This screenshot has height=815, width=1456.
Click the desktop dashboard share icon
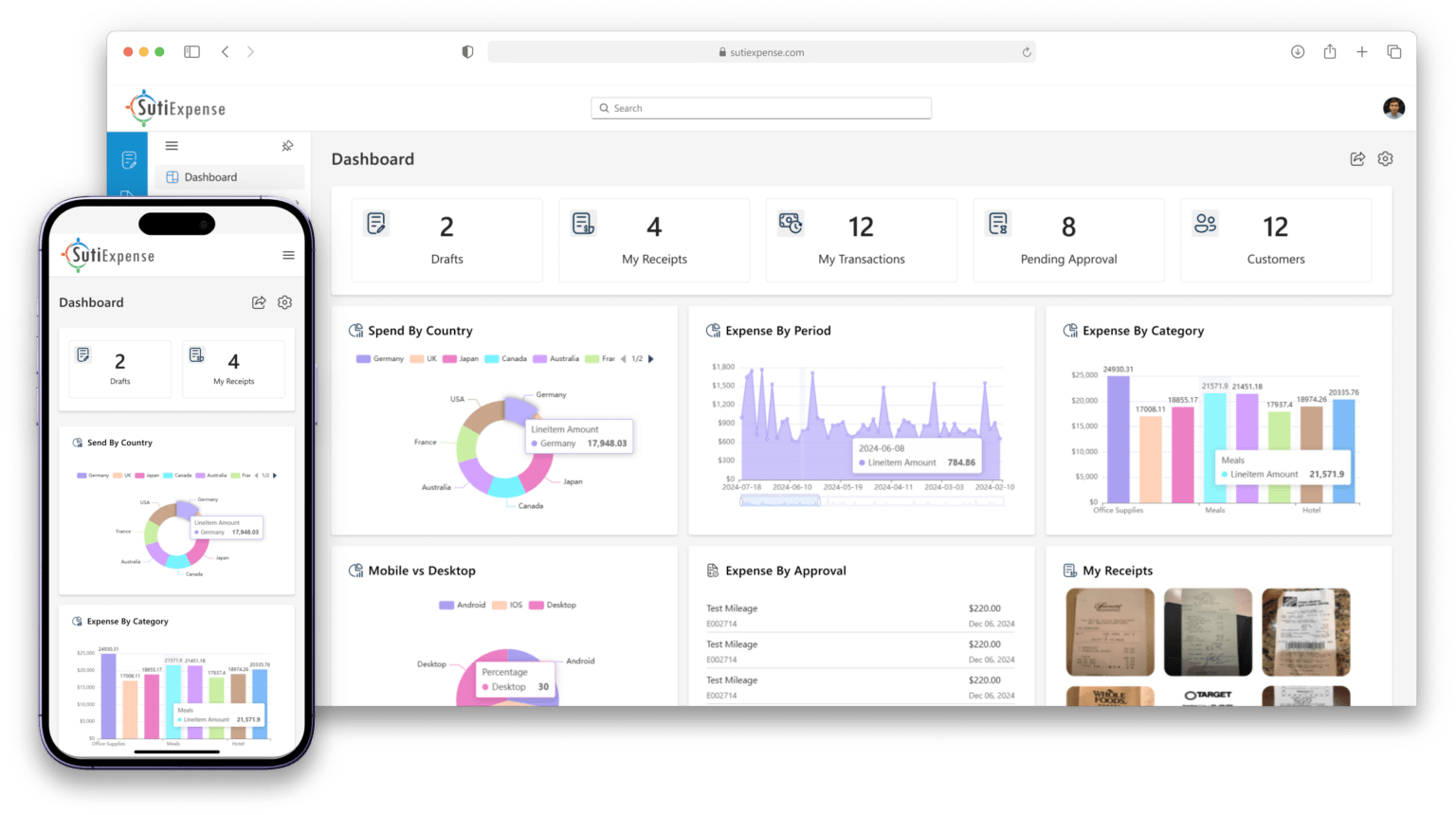point(1357,159)
